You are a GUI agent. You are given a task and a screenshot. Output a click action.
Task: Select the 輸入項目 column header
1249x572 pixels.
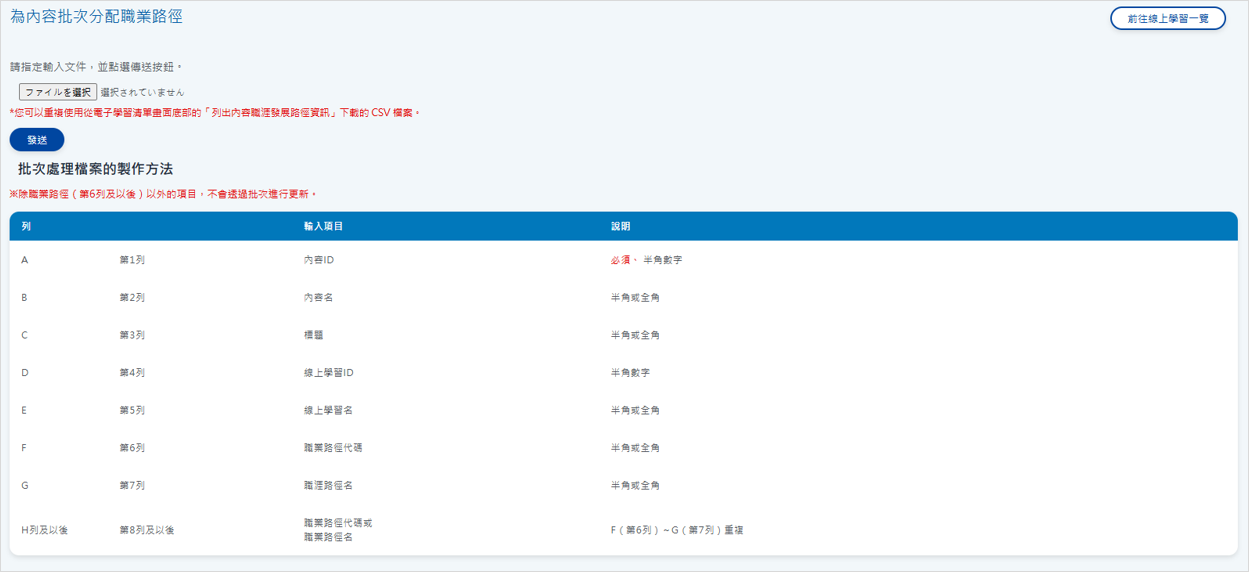[x=323, y=227]
